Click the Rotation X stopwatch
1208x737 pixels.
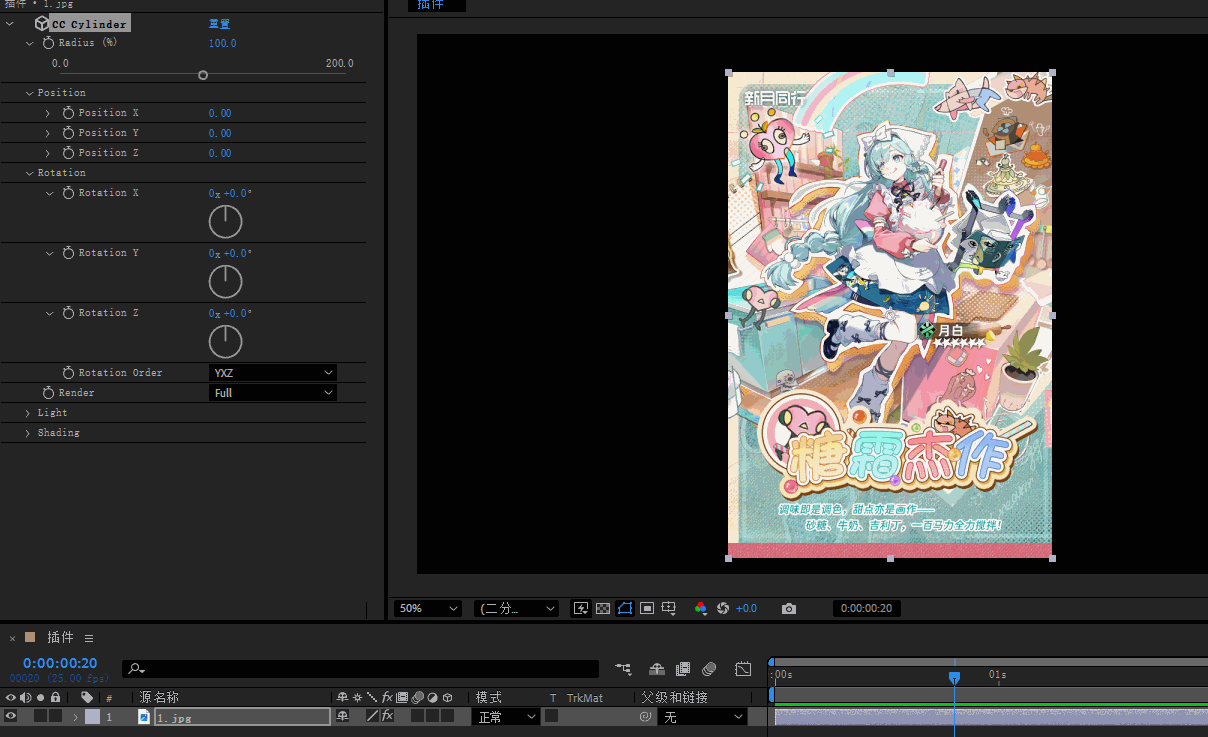68,193
